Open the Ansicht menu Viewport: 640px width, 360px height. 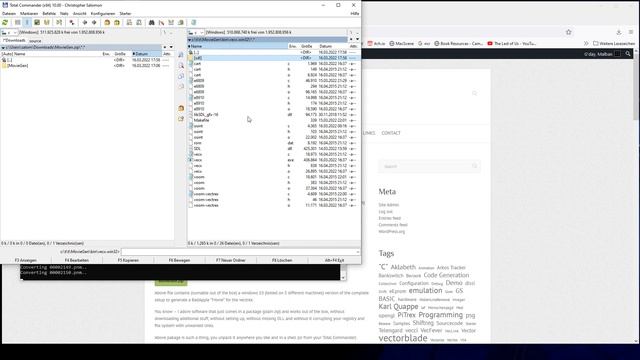80,13
